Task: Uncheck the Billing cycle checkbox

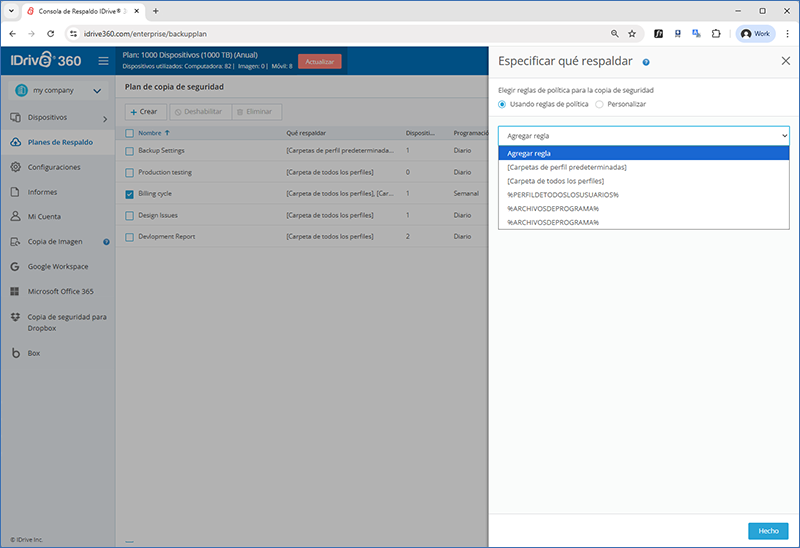Action: point(129,194)
